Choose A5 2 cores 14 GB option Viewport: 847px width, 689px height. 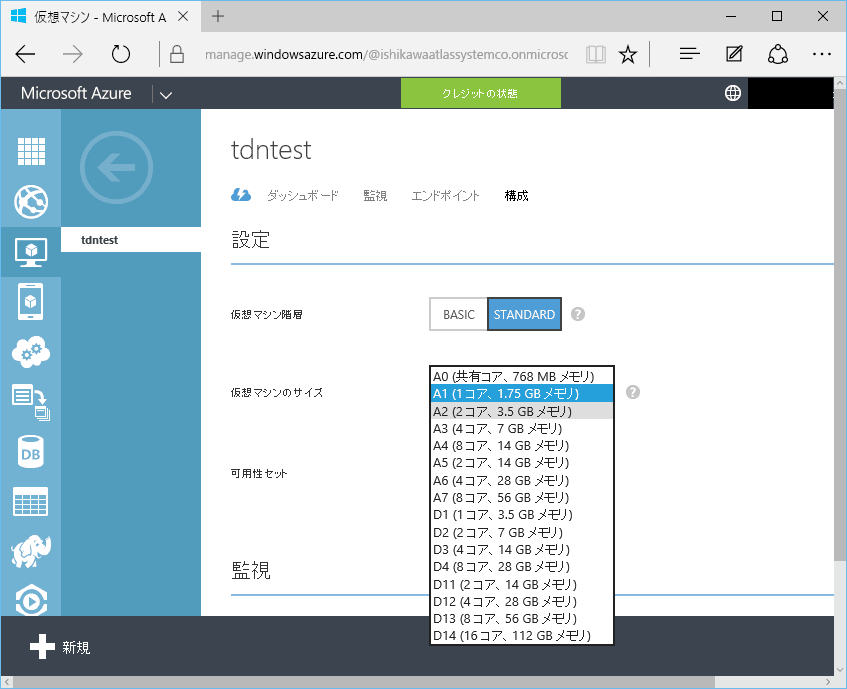pyautogui.click(x=522, y=463)
